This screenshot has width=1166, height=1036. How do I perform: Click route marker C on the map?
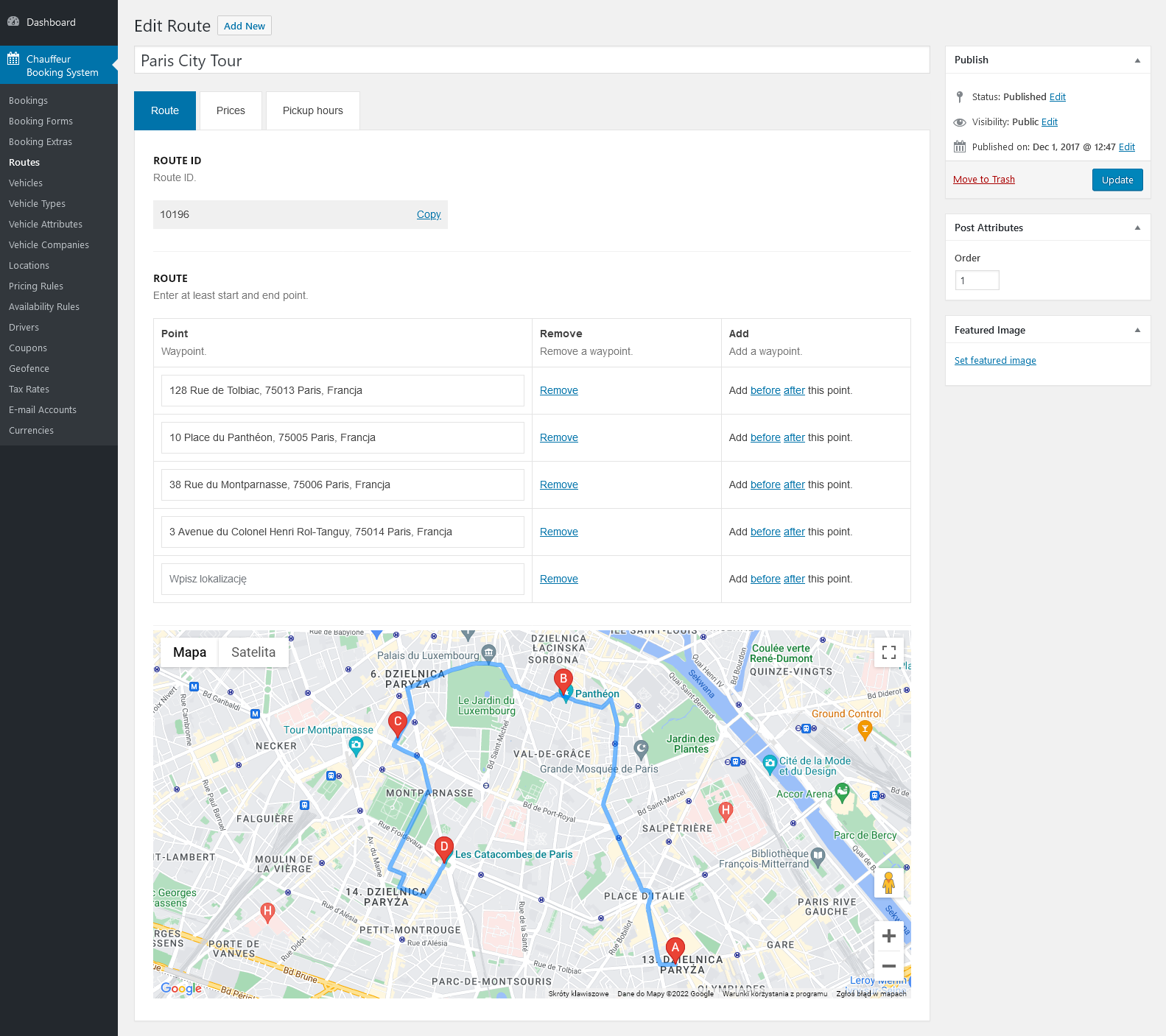398,723
